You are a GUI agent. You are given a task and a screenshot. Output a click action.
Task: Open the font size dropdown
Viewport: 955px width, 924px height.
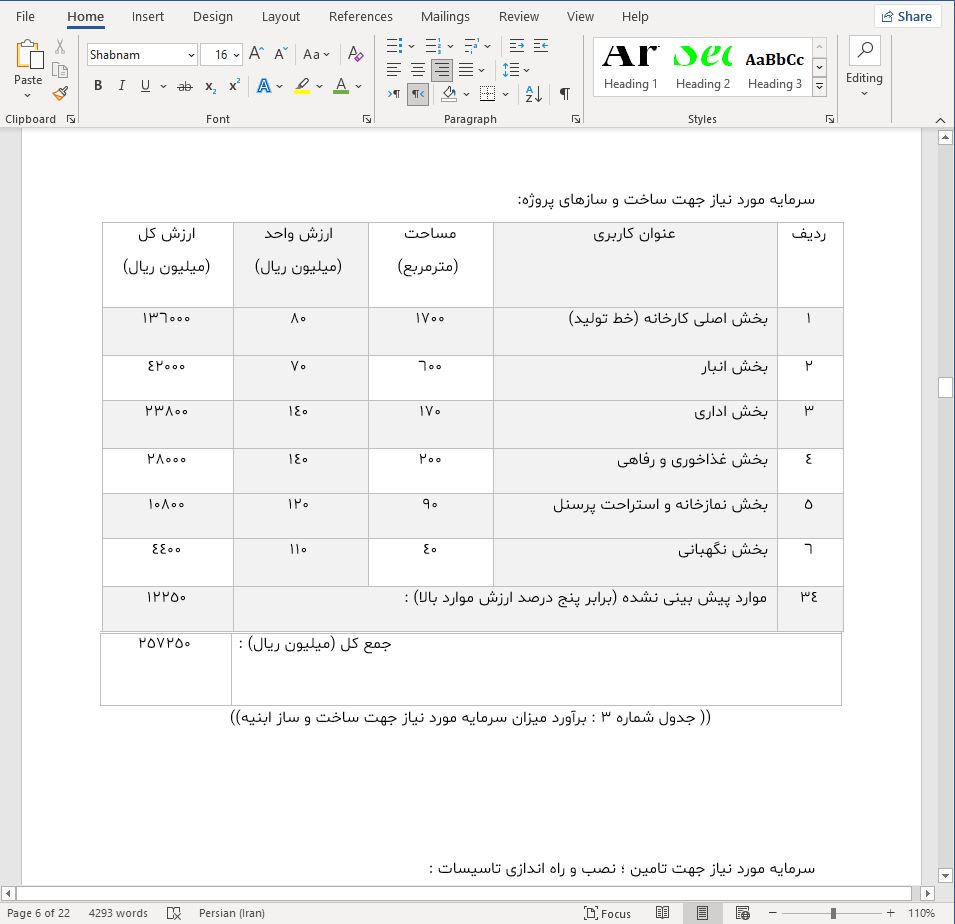[x=236, y=55]
